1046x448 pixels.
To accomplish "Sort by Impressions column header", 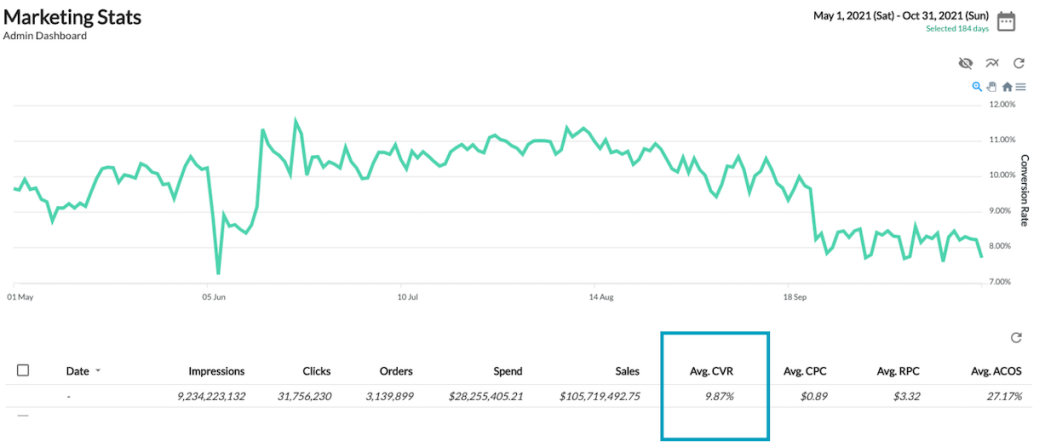I will [x=212, y=371].
